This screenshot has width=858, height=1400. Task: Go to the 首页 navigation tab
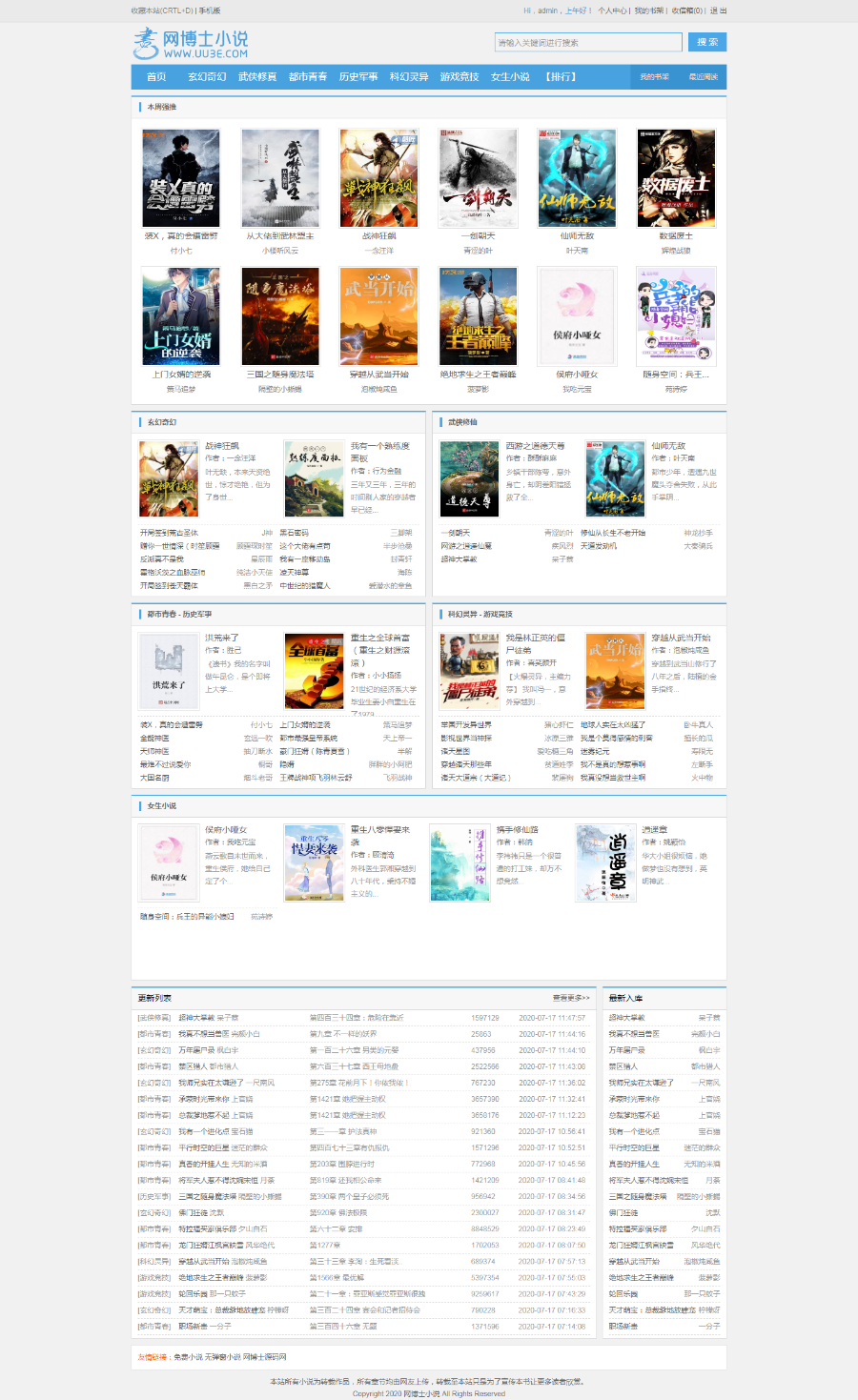tap(156, 77)
